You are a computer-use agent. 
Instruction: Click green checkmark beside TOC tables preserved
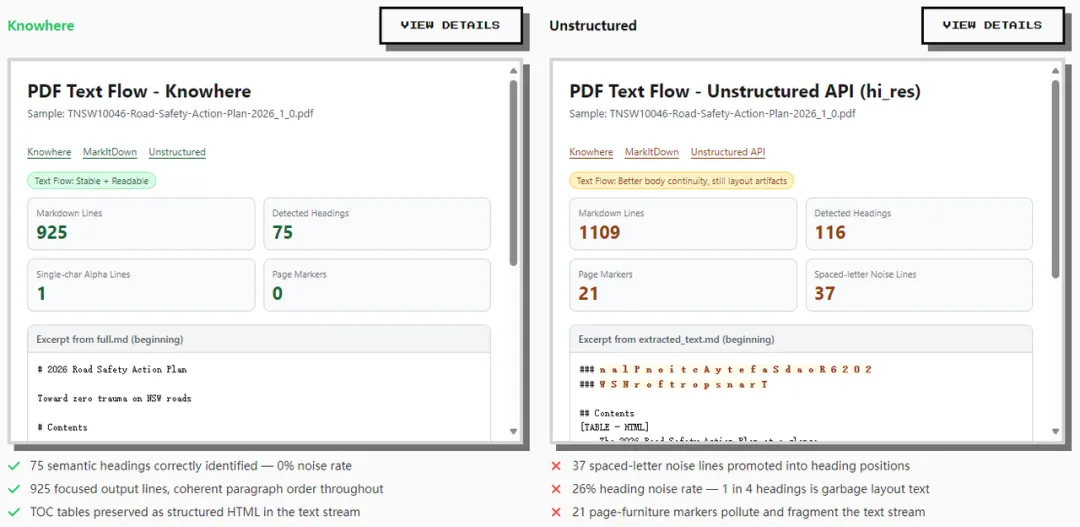tap(14, 512)
